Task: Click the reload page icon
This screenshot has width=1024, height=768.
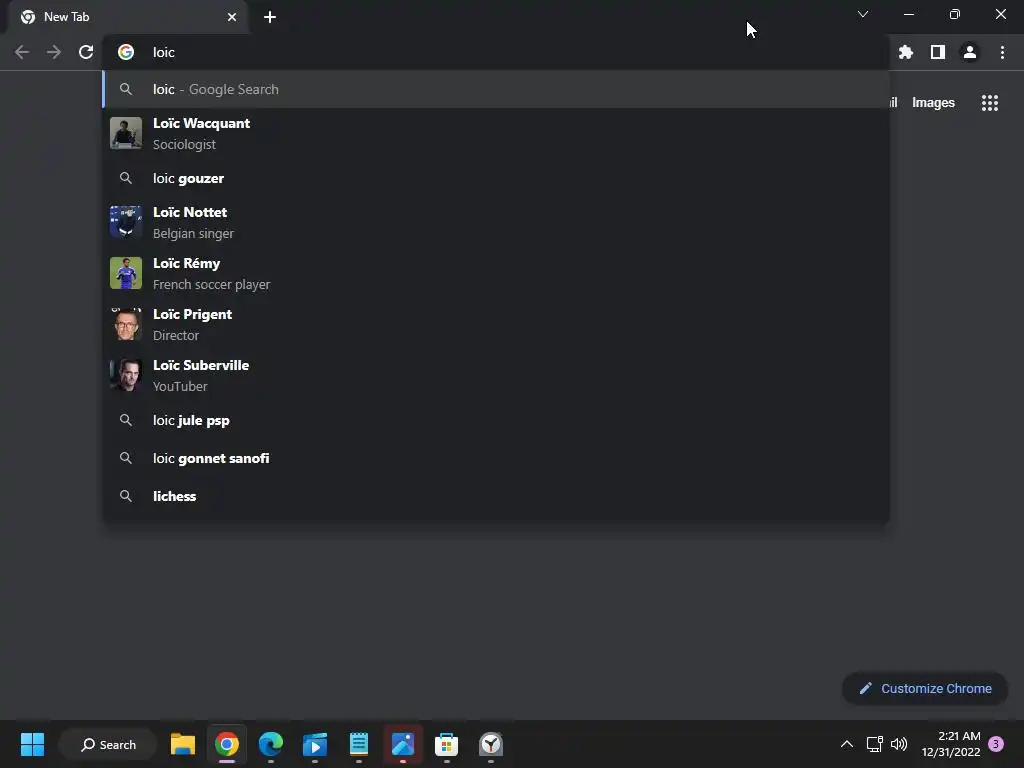Action: pyautogui.click(x=86, y=52)
